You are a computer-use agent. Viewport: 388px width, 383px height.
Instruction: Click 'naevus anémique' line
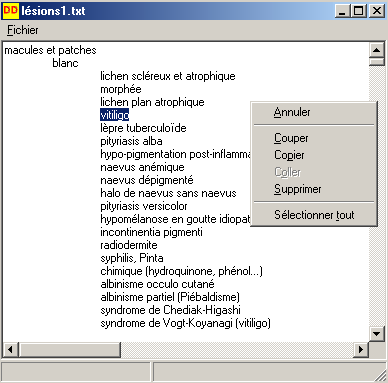pos(142,167)
